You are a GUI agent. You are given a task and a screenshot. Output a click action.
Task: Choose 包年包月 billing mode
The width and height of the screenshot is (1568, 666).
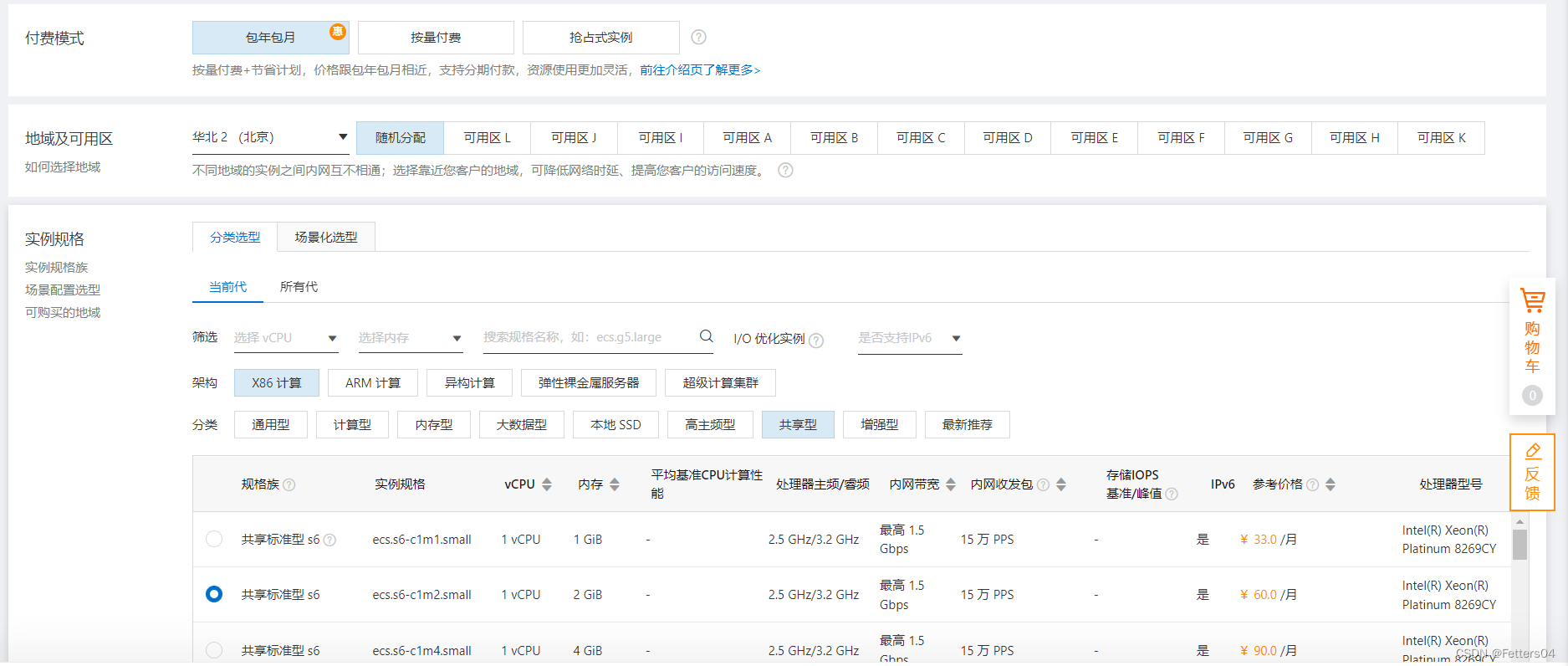coord(271,38)
